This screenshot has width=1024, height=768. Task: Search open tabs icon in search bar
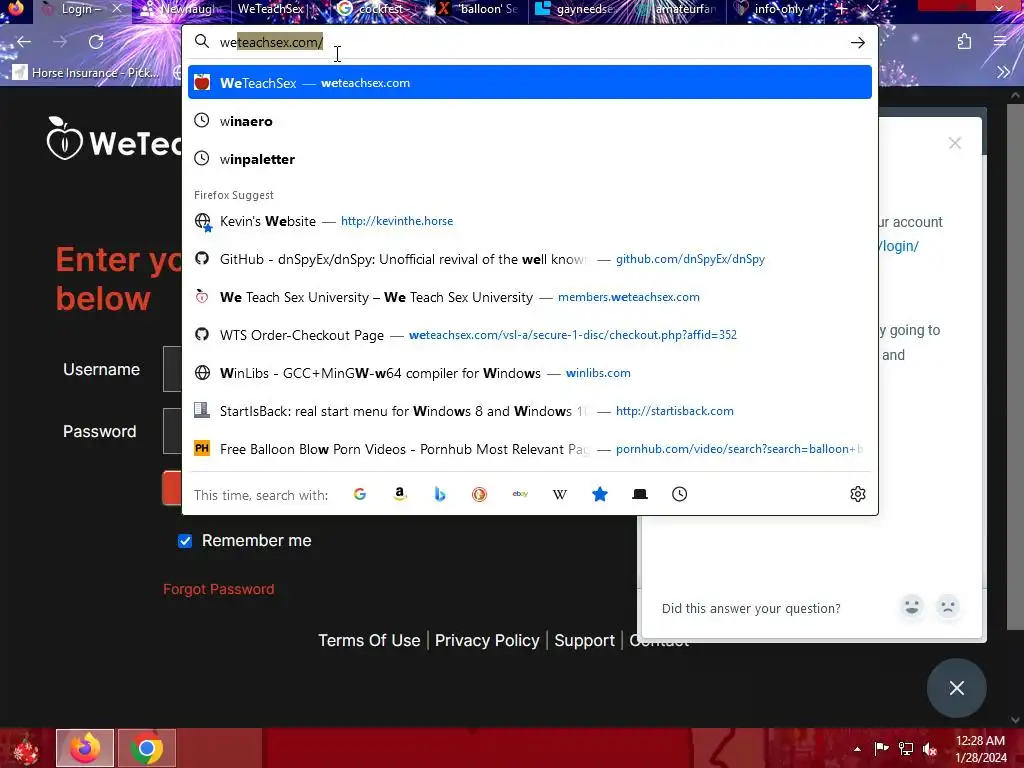pos(640,494)
